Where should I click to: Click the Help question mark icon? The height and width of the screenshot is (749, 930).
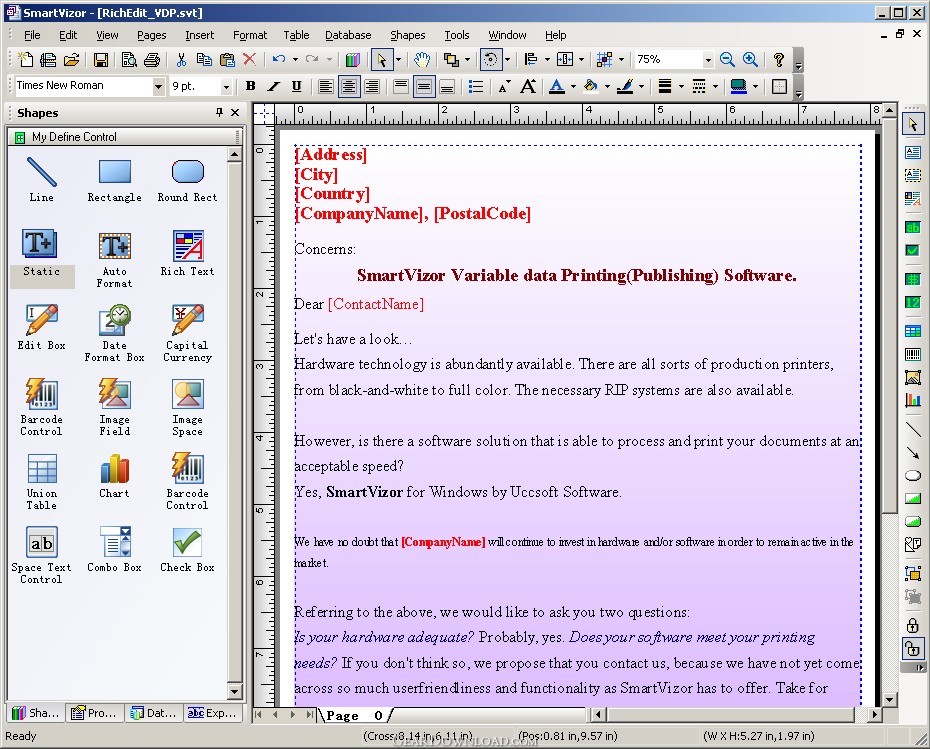[x=779, y=59]
